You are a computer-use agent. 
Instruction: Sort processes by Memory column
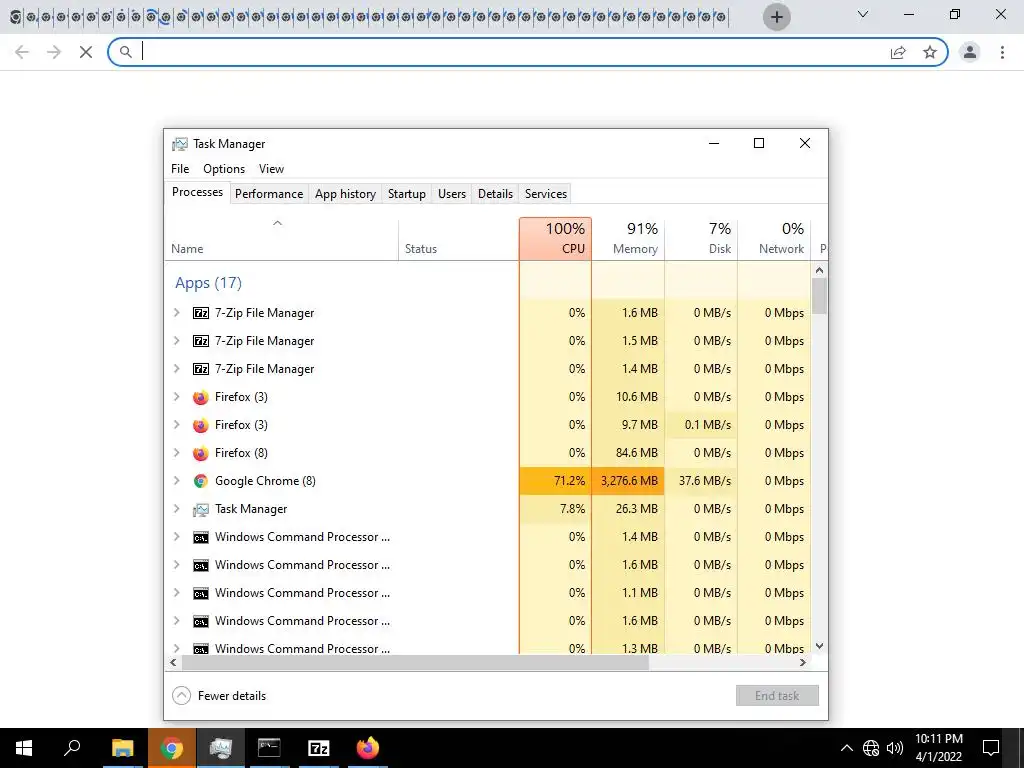pos(628,239)
